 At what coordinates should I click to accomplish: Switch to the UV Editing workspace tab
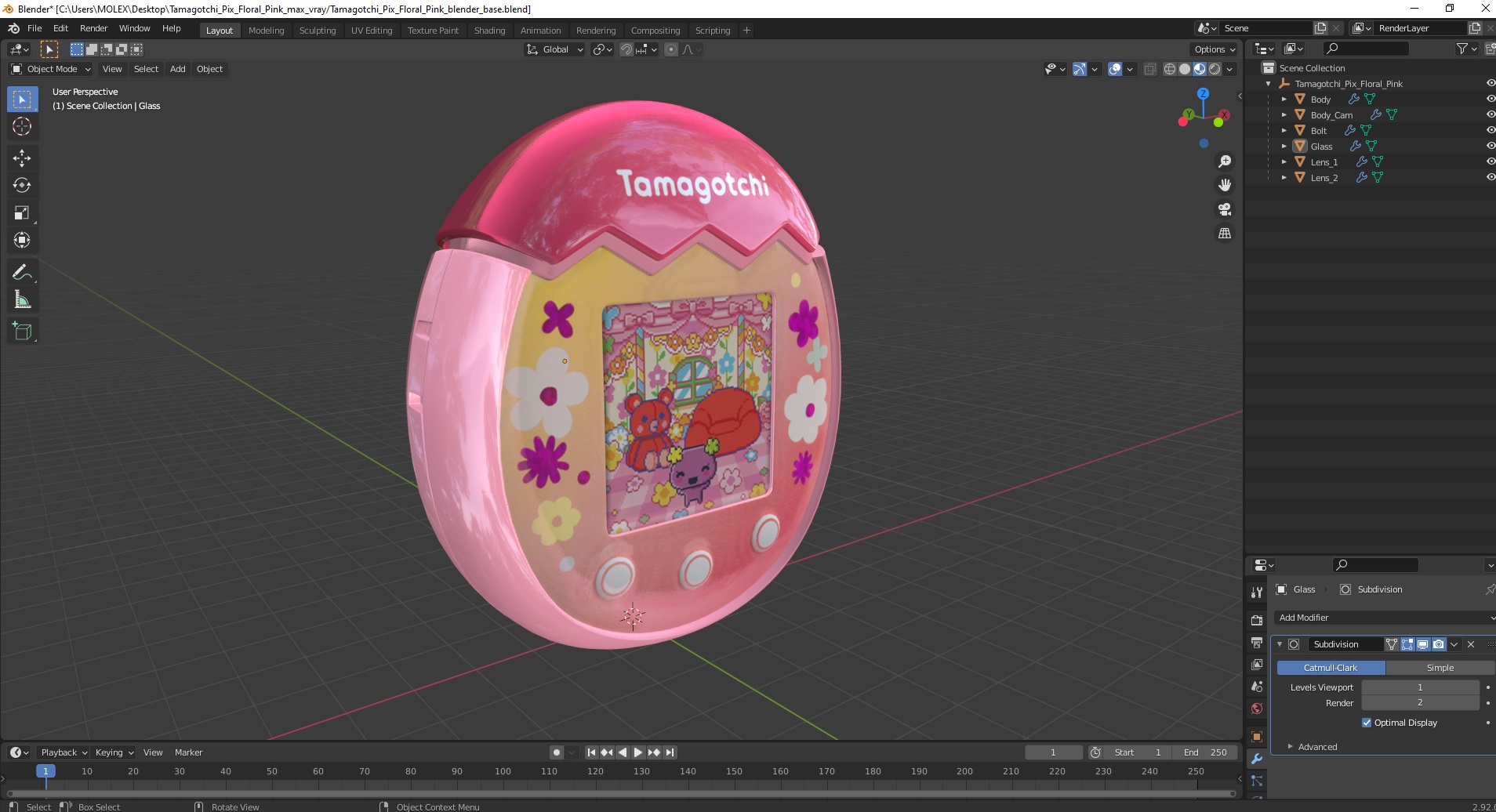pos(372,31)
